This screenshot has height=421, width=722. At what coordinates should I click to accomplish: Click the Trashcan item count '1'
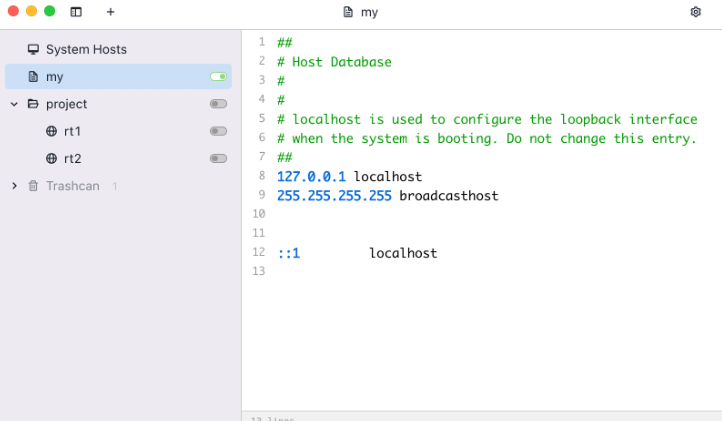(x=114, y=186)
